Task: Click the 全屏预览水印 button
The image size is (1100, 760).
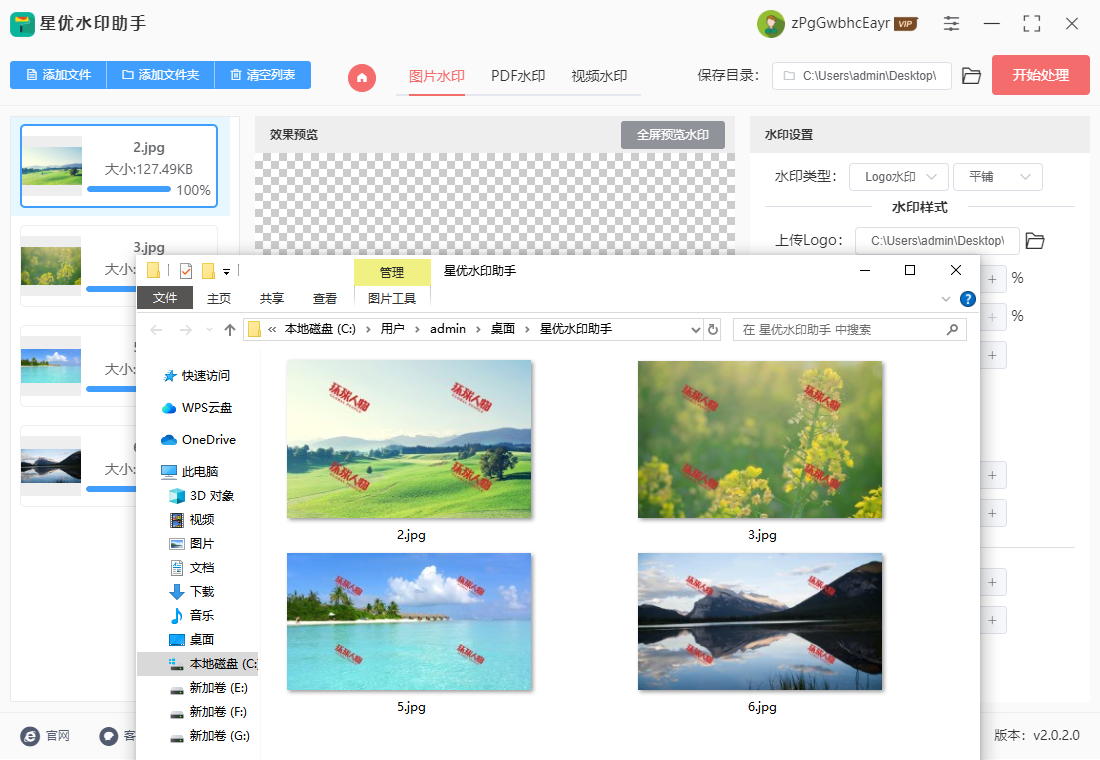Action: [x=673, y=135]
